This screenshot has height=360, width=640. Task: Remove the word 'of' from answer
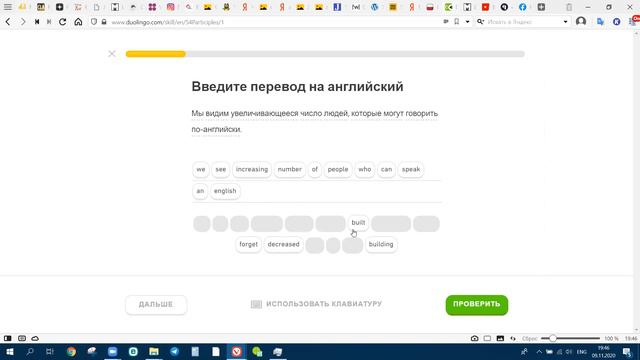point(315,169)
